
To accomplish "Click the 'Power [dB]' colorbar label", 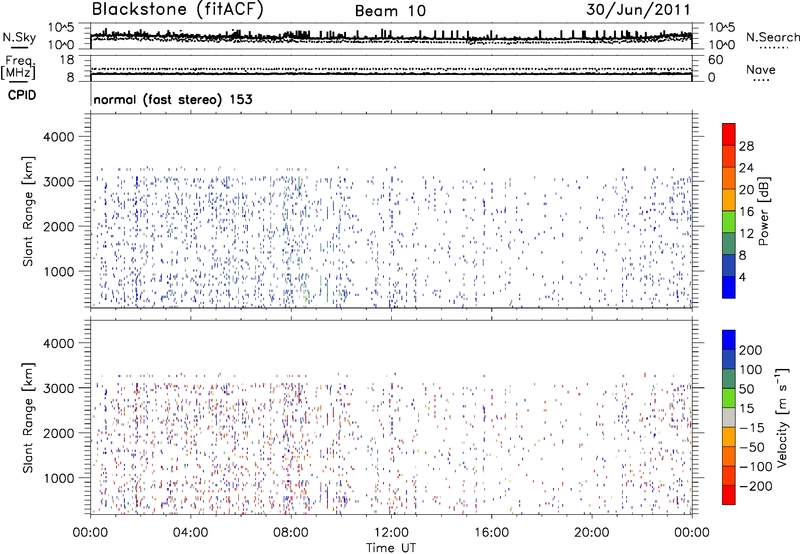I will coord(763,211).
